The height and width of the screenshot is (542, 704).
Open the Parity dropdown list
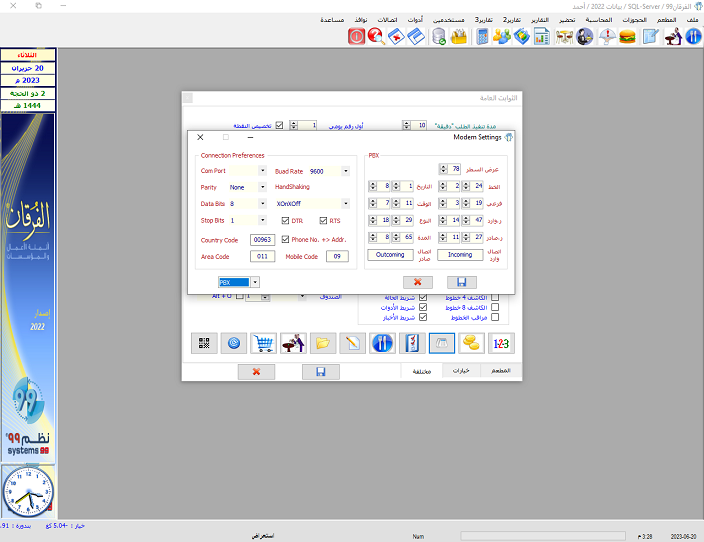pyautogui.click(x=263, y=187)
